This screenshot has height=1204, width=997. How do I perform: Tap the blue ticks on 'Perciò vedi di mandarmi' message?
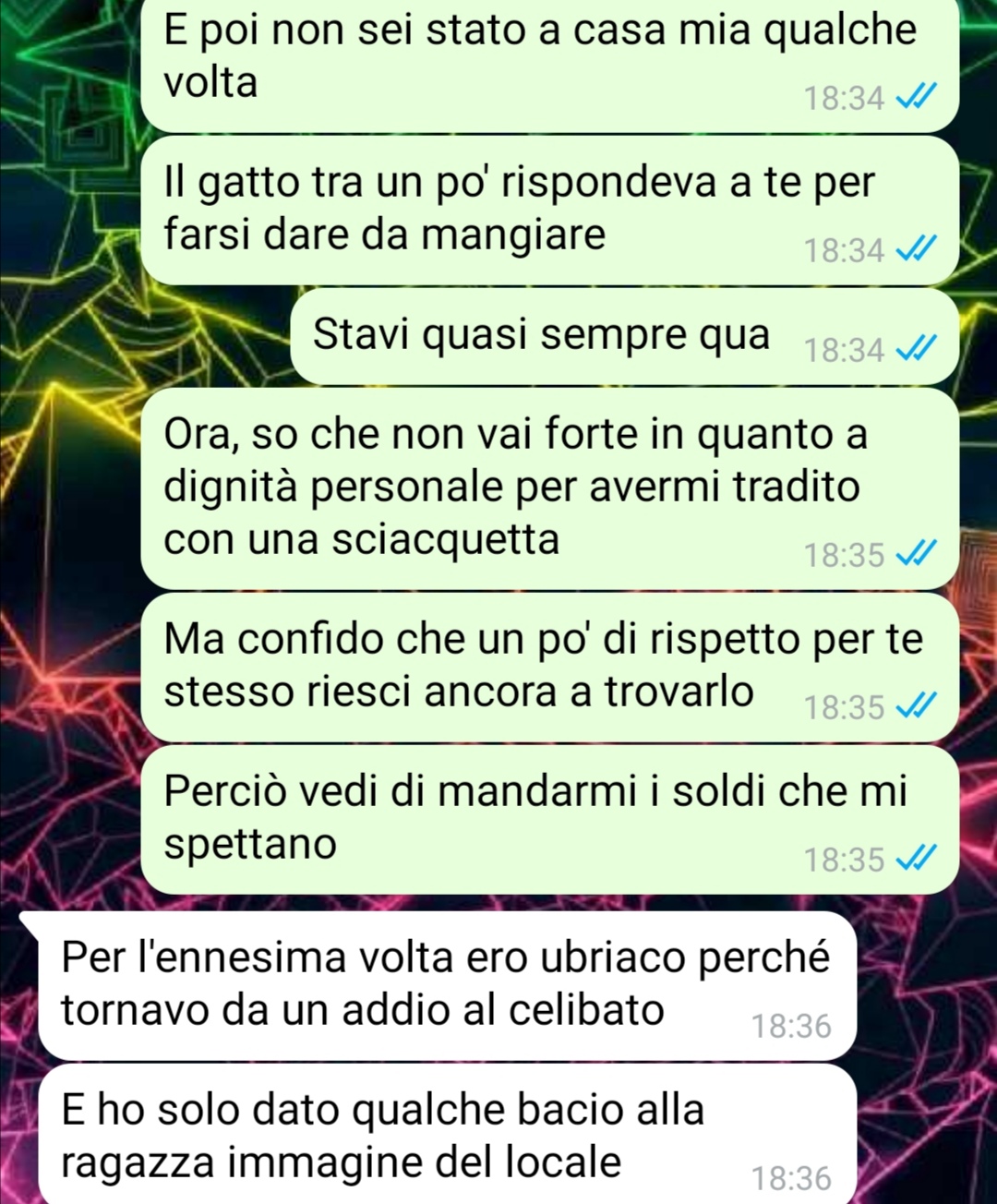point(917,859)
